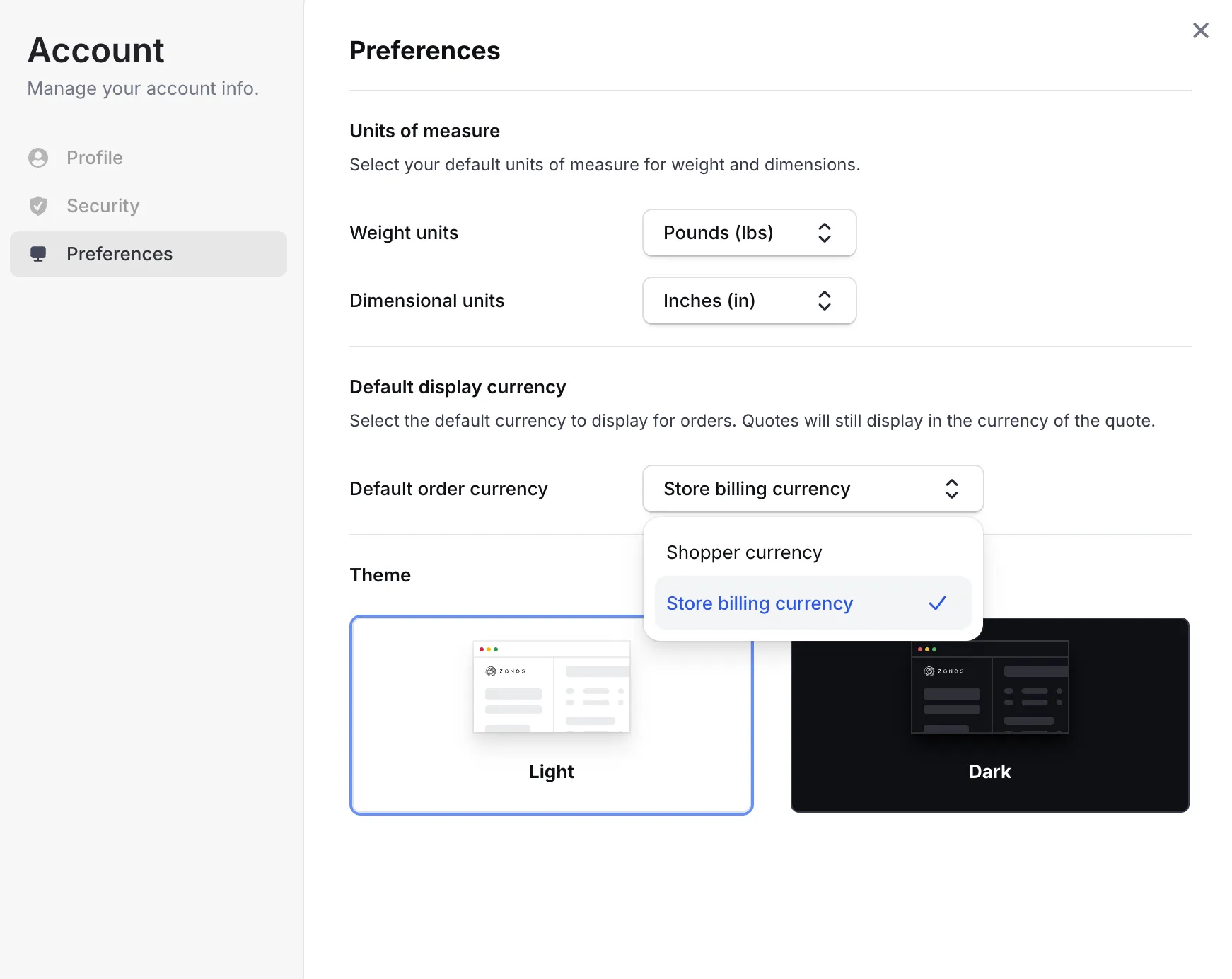
Task: Open the Weight units dropdown
Action: click(x=749, y=233)
